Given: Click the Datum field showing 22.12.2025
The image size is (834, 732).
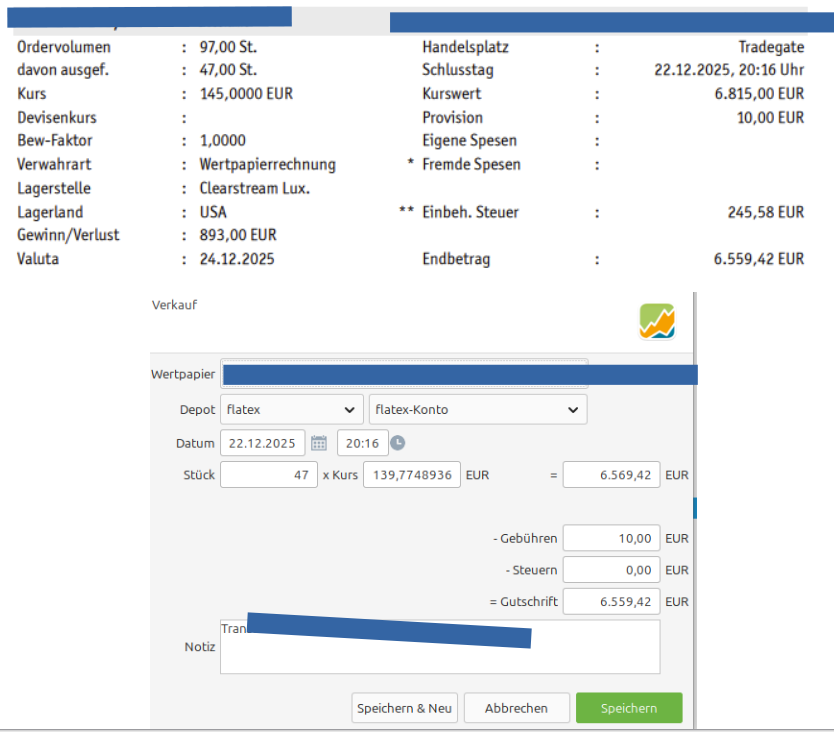Looking at the screenshot, I should [x=262, y=443].
